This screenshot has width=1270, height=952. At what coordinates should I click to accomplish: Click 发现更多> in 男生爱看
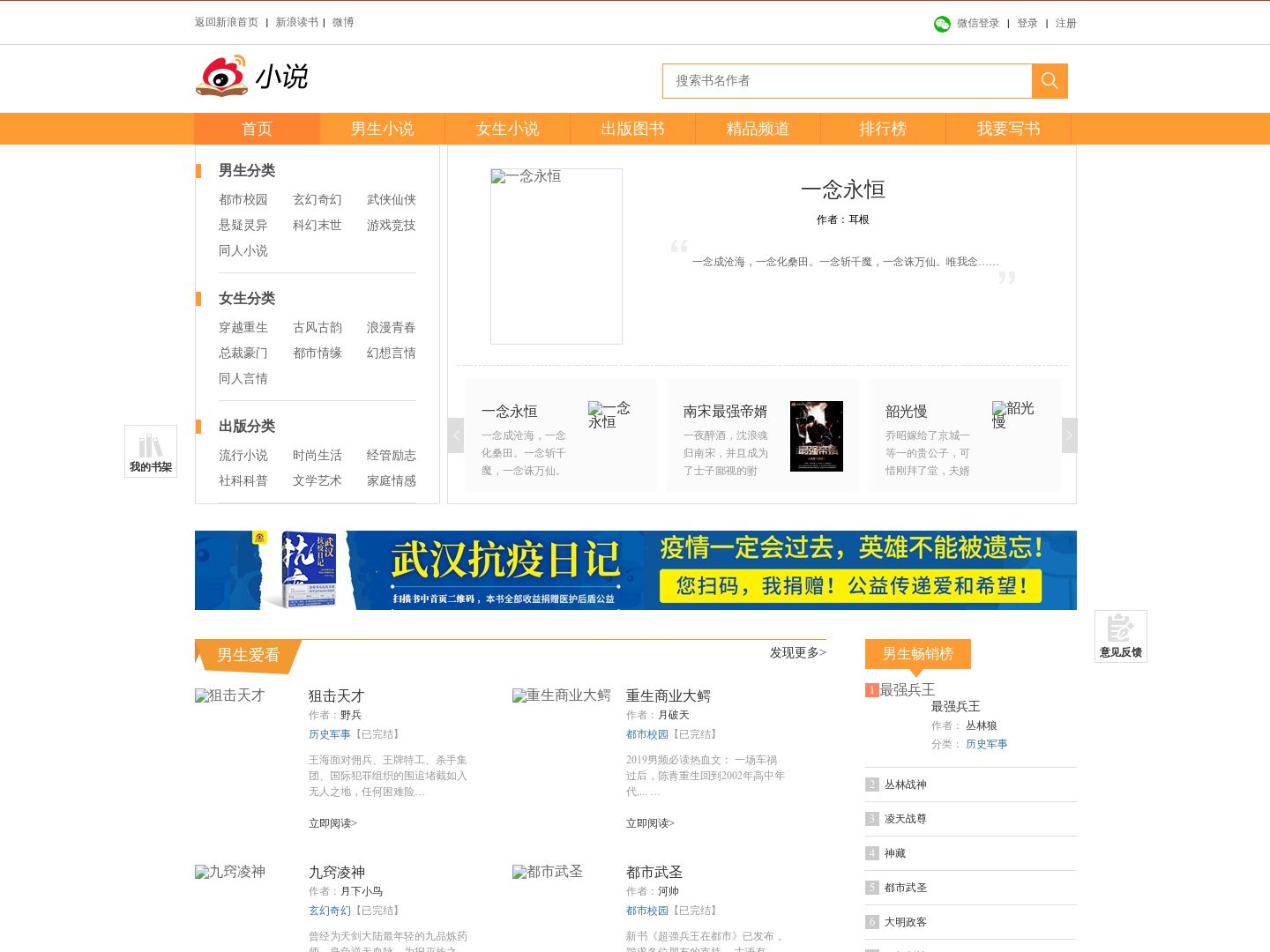tap(798, 653)
